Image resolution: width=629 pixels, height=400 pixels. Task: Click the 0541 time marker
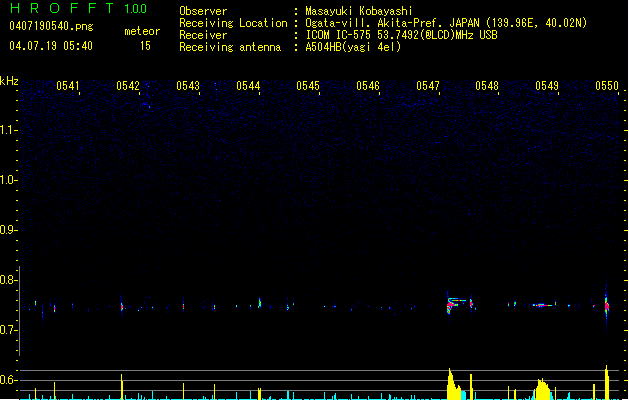click(x=67, y=86)
